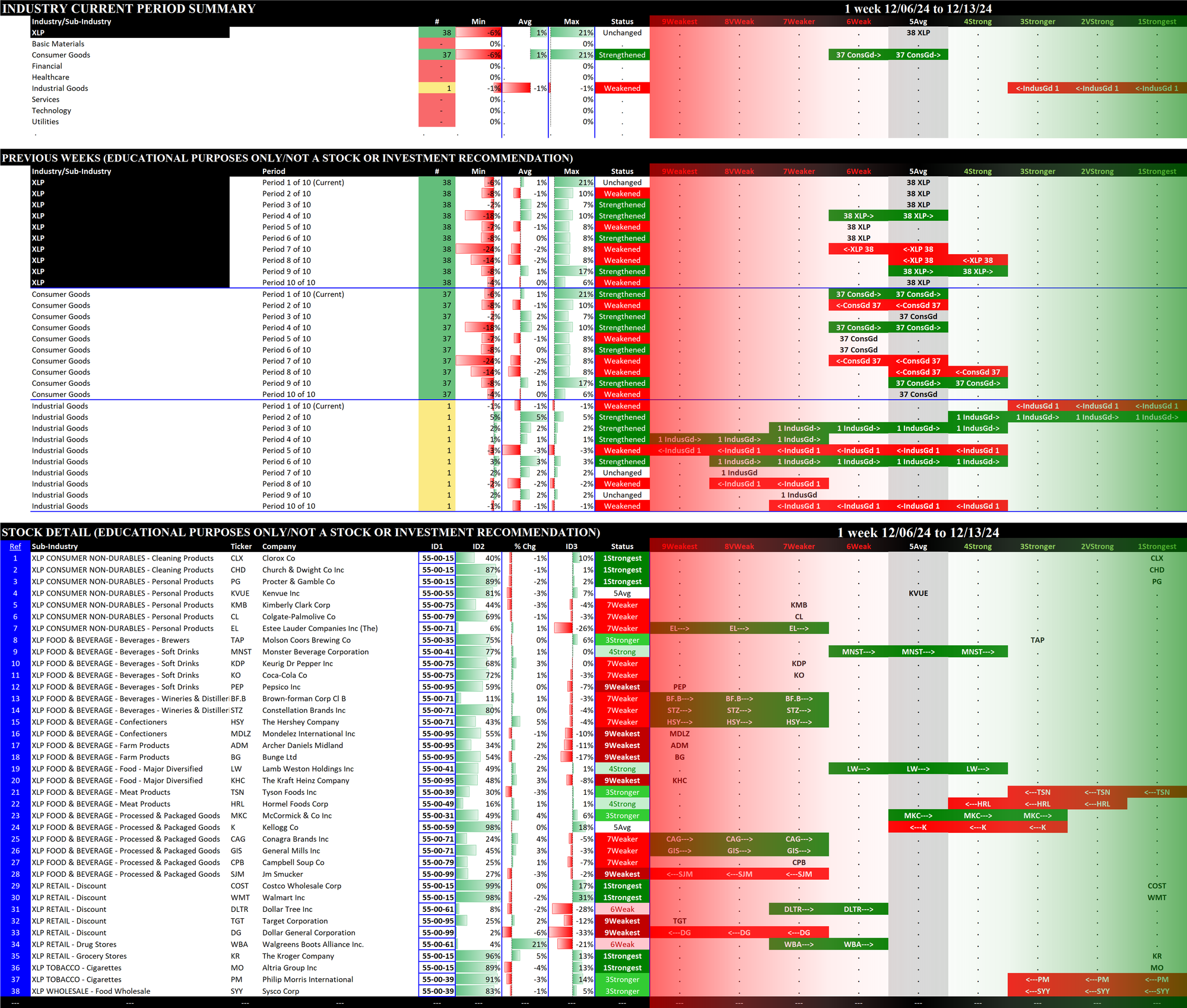This screenshot has width=1187, height=1008.
Task: Click the EL---> arrow in 9Weakest column
Action: [679, 628]
